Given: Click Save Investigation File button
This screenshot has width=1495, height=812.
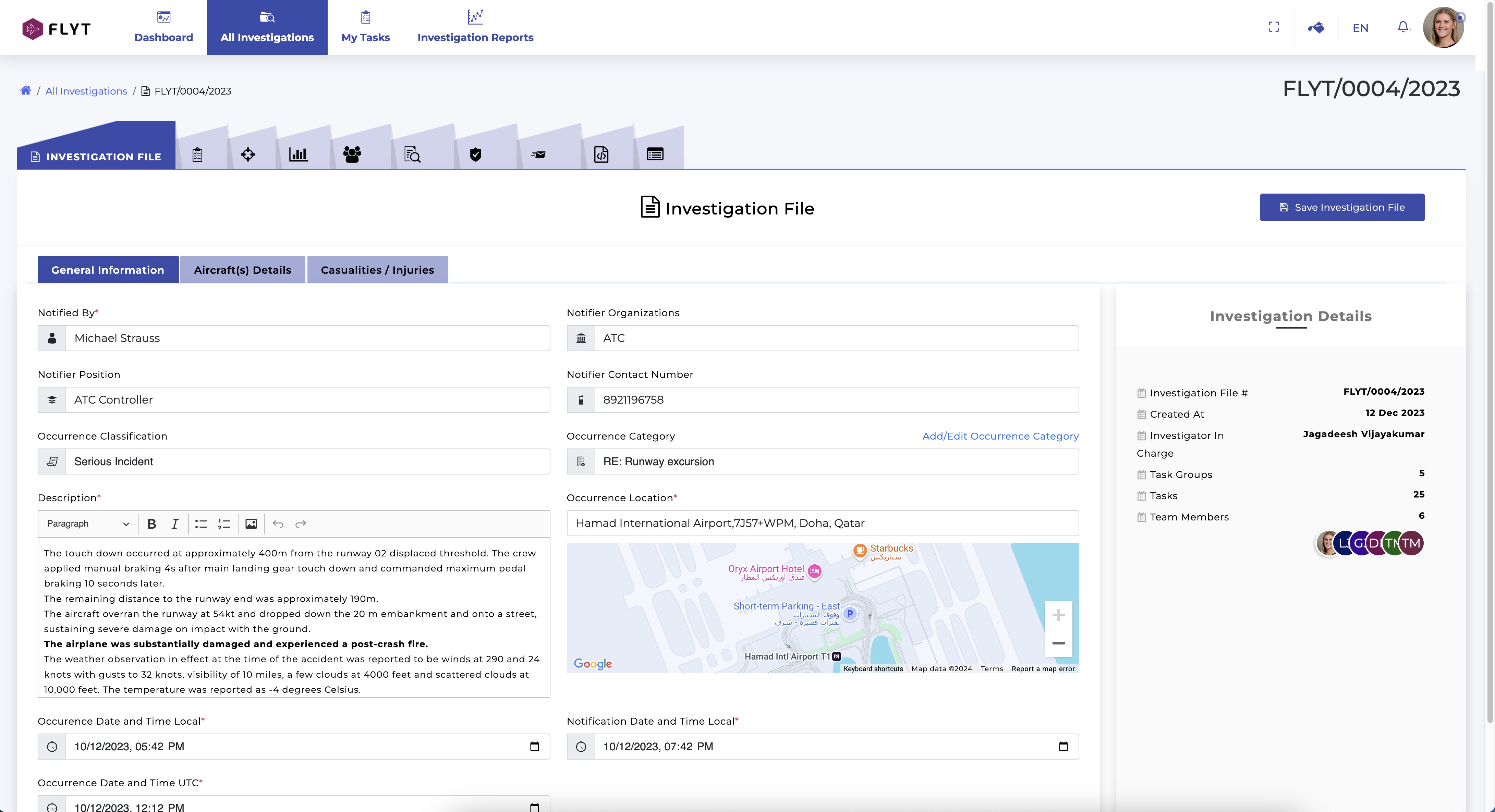Looking at the screenshot, I should (x=1342, y=207).
